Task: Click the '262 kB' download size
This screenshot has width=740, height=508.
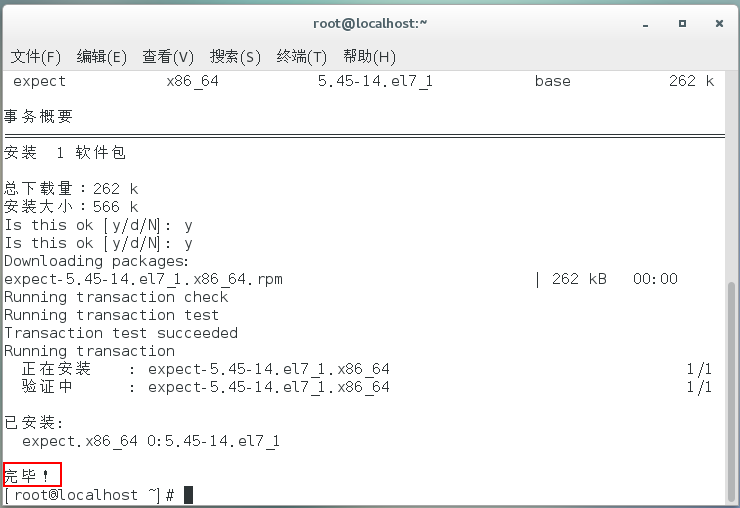Action: [x=579, y=279]
